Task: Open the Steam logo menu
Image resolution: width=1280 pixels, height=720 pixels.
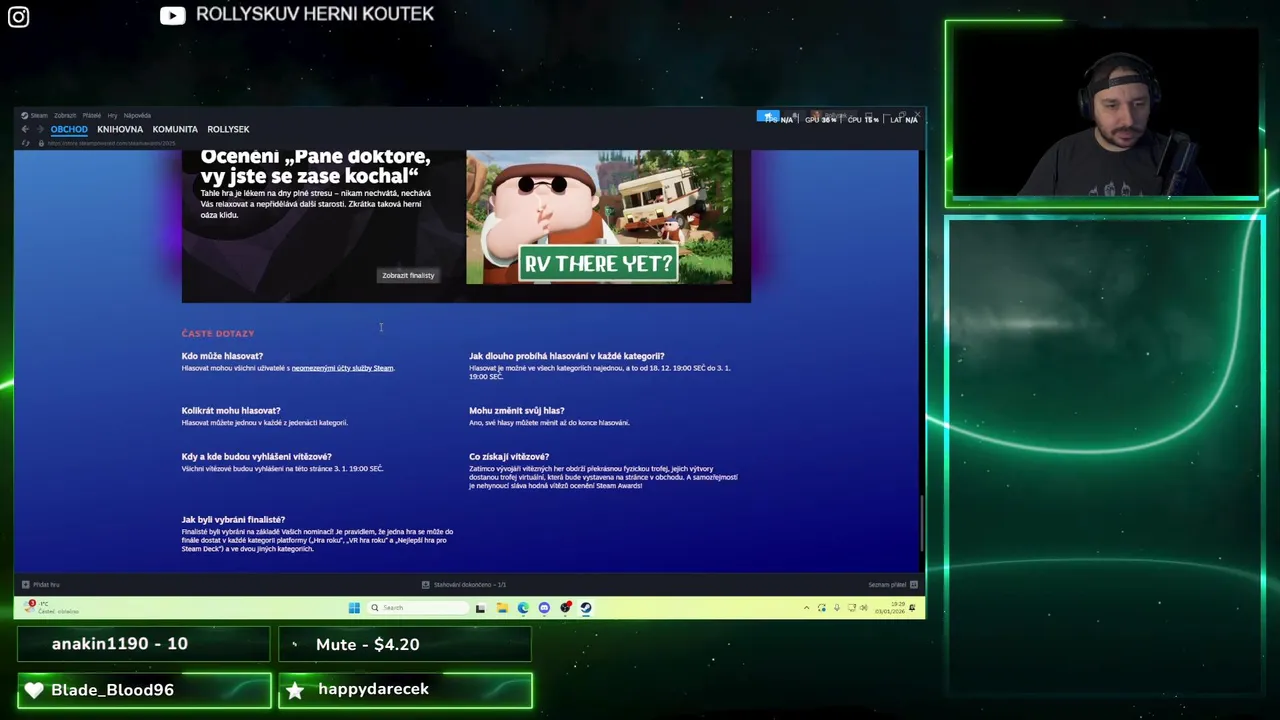Action: pos(34,115)
